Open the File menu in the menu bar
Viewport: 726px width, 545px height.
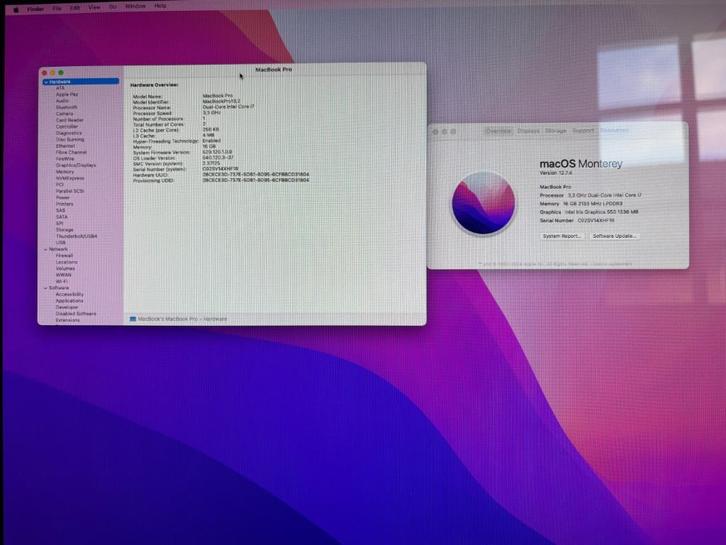[x=57, y=6]
